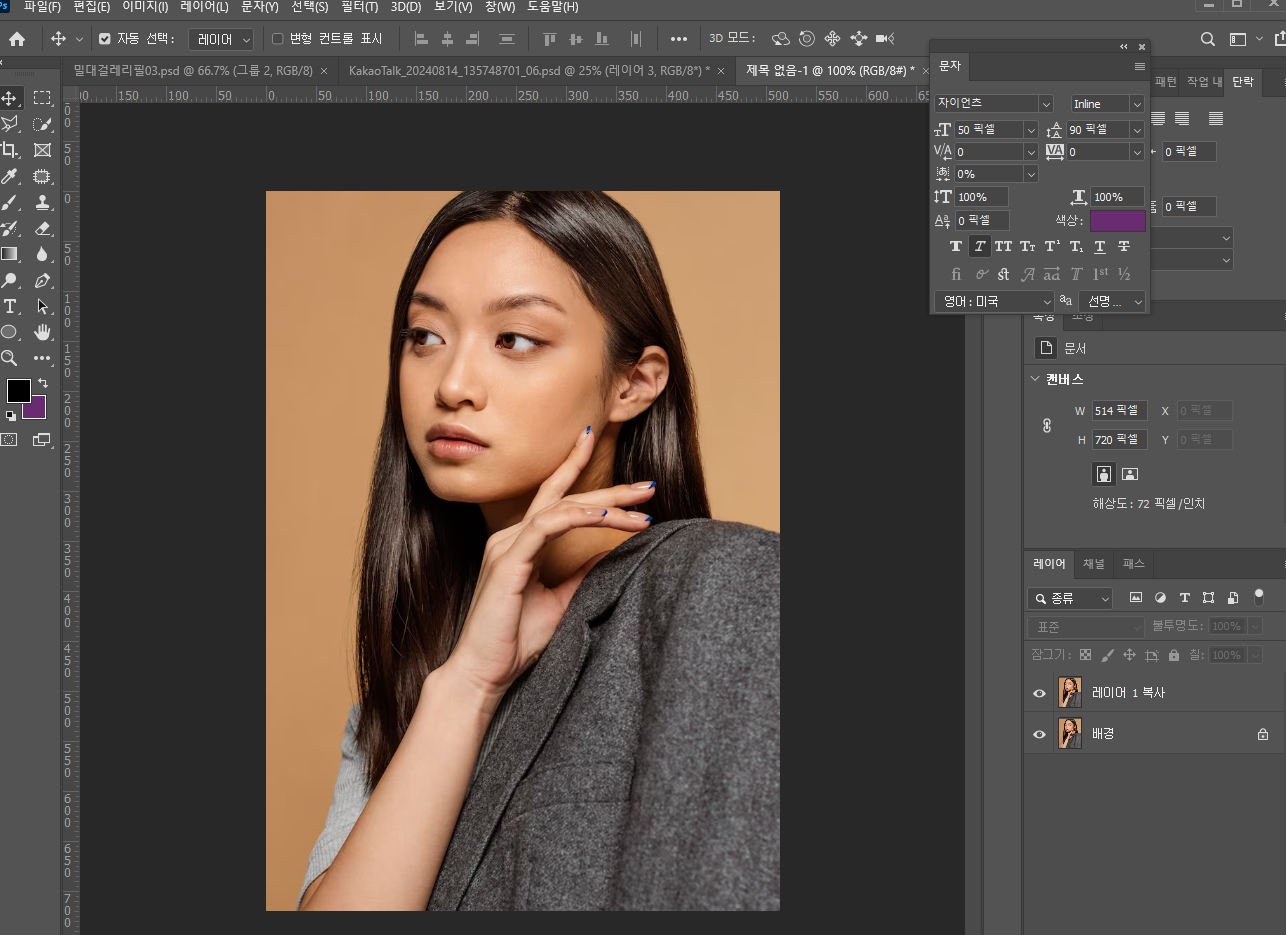Select the Path Selection arrow tool

[42, 306]
